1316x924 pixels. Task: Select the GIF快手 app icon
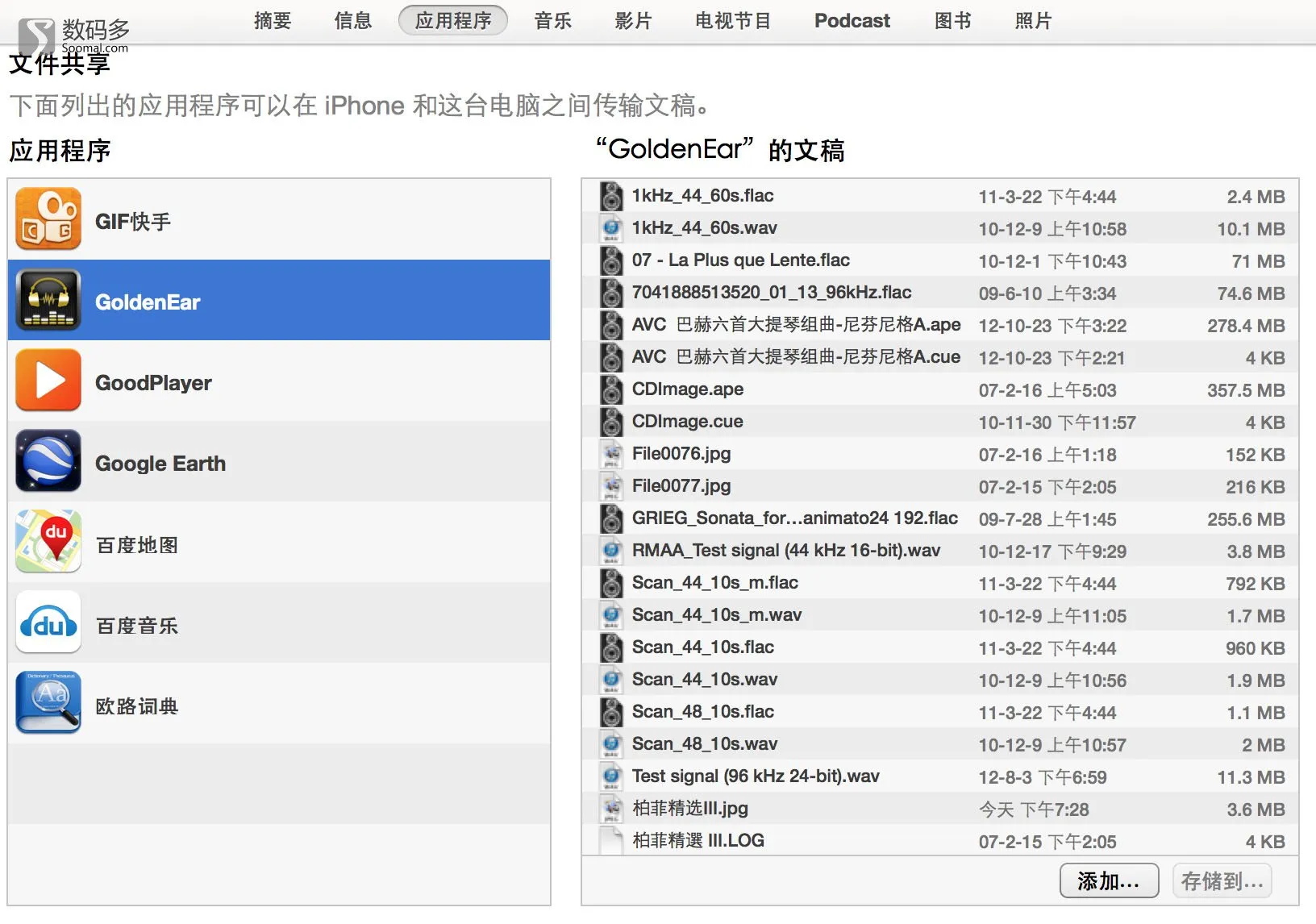[48, 219]
